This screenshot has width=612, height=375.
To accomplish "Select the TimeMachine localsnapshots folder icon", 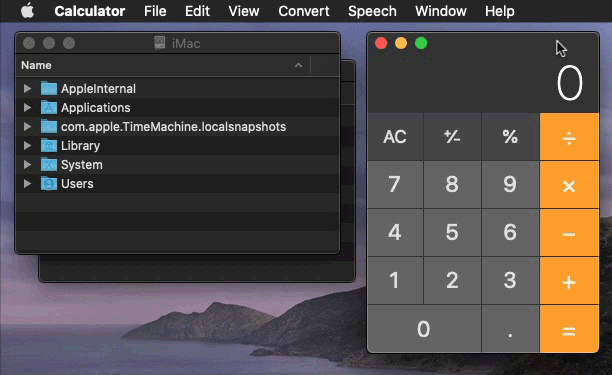I will (x=49, y=126).
